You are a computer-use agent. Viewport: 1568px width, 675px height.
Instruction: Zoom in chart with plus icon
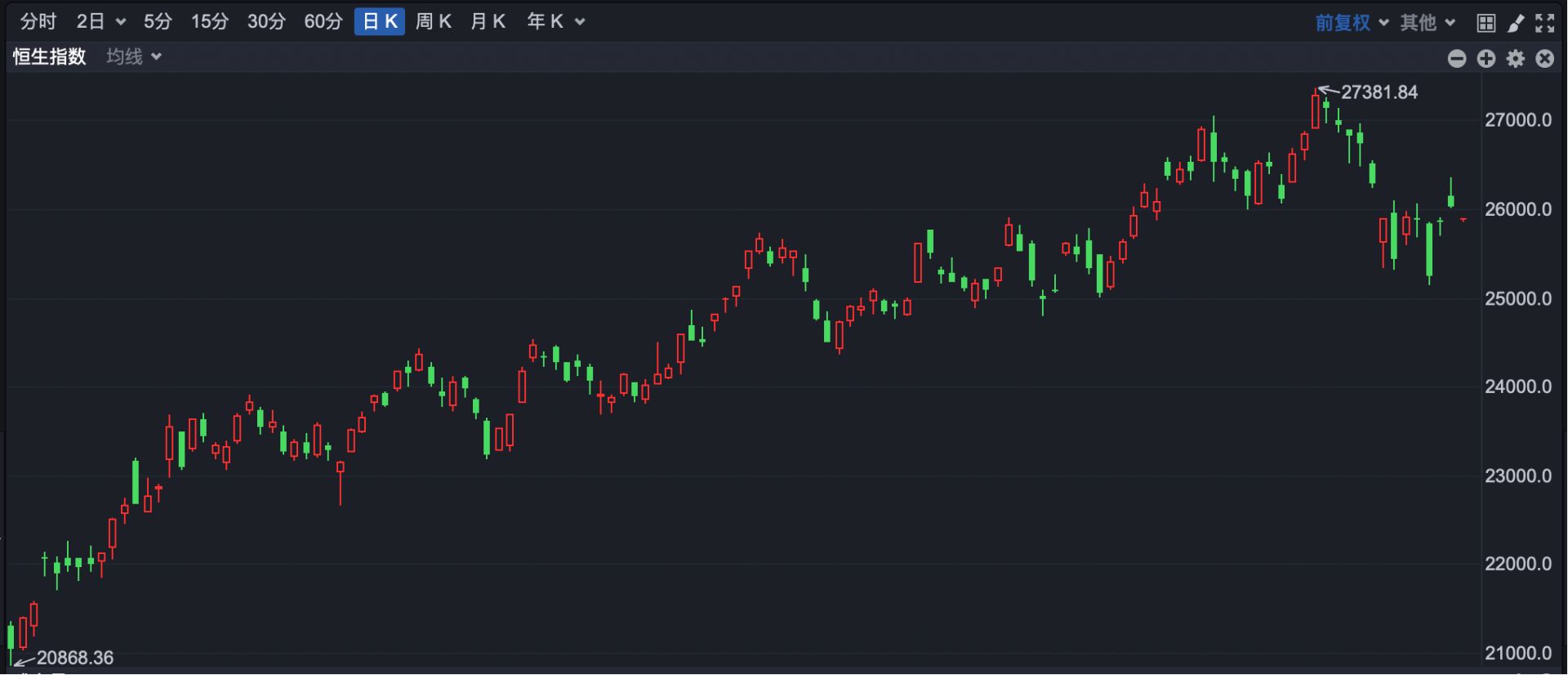click(x=1486, y=59)
